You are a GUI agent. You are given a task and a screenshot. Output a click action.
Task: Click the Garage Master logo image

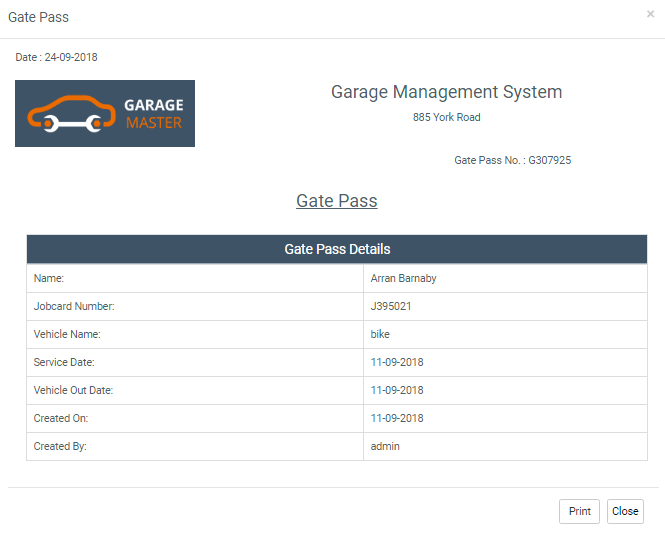pyautogui.click(x=105, y=113)
